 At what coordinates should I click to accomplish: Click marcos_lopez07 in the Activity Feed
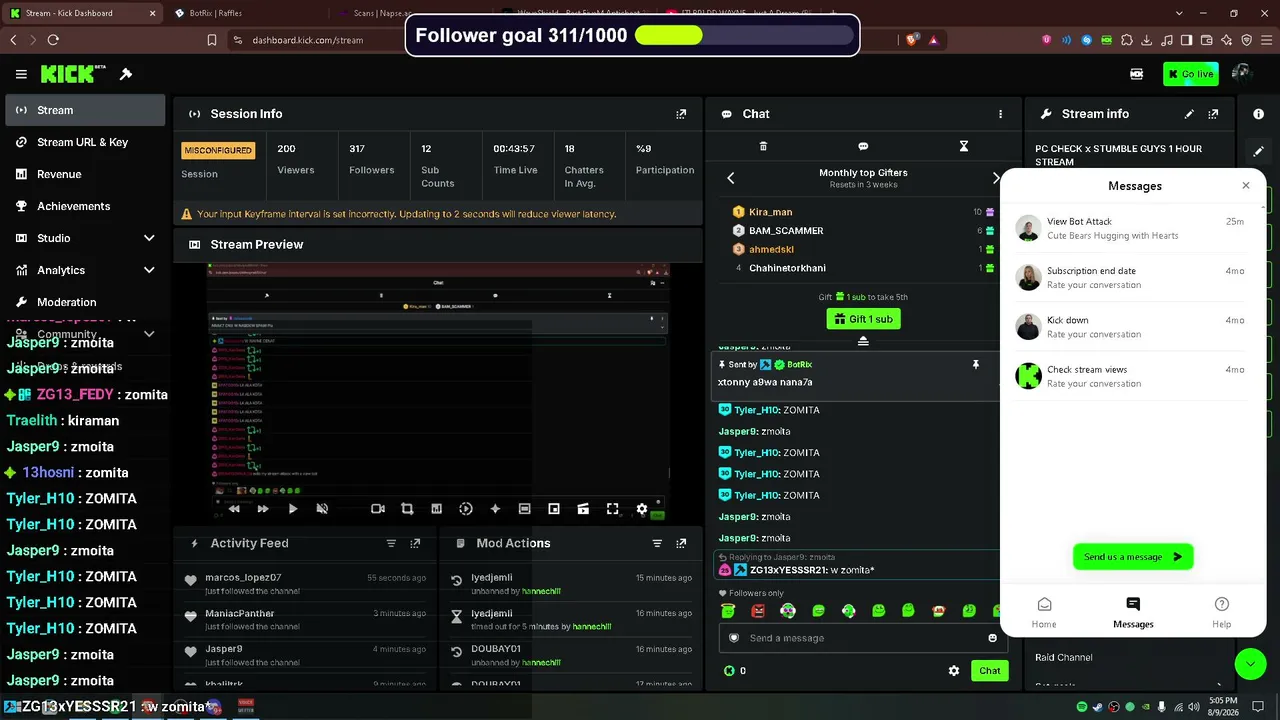click(243, 578)
